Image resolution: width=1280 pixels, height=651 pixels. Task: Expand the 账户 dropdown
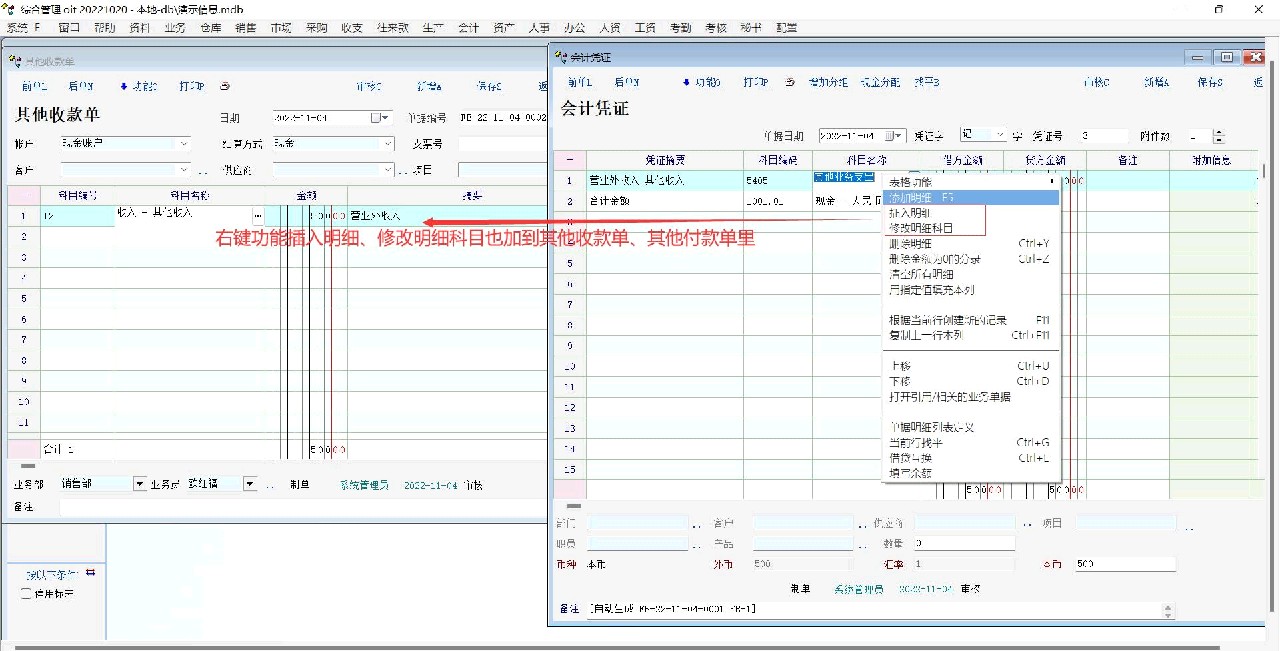[183, 144]
